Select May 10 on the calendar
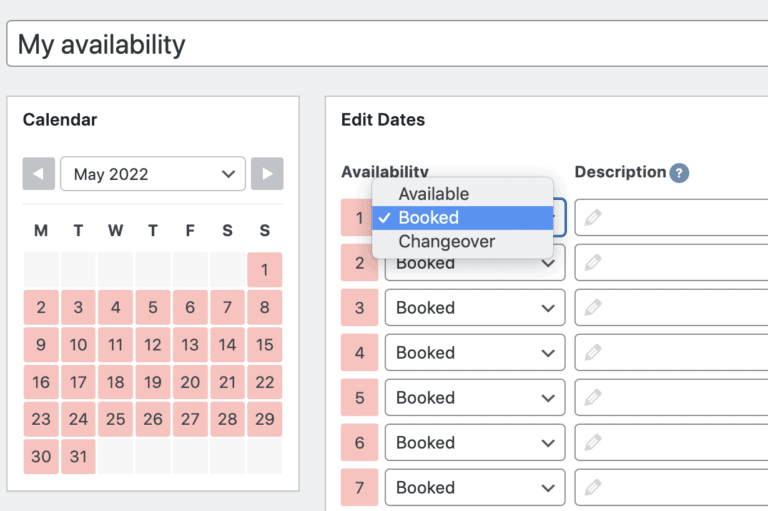This screenshot has height=511, width=768. pyautogui.click(x=78, y=344)
